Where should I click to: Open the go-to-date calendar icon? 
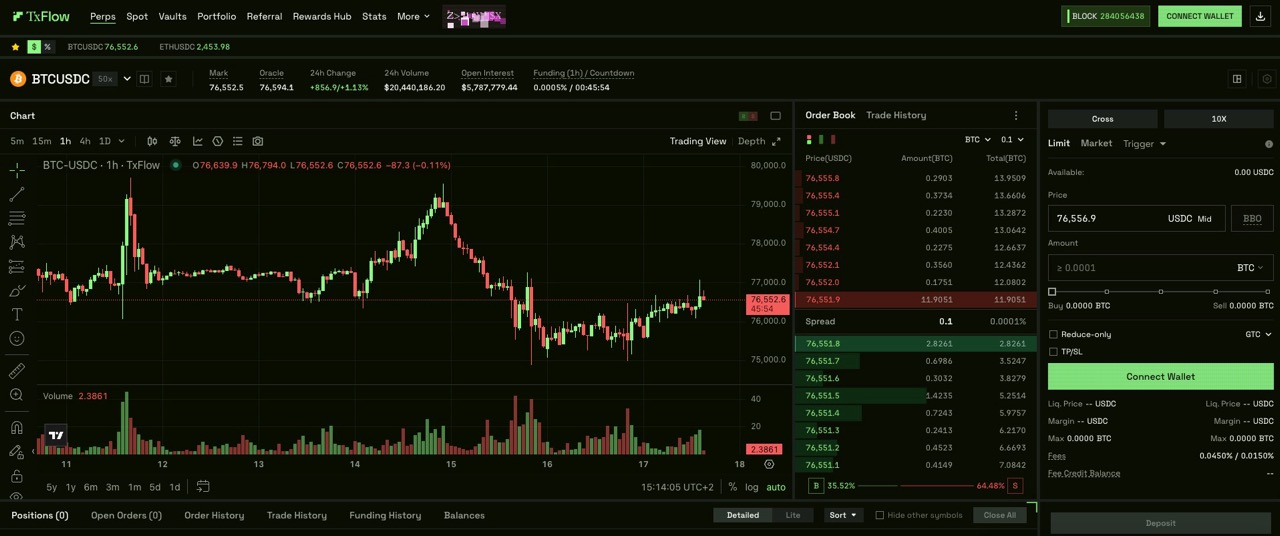coord(203,487)
